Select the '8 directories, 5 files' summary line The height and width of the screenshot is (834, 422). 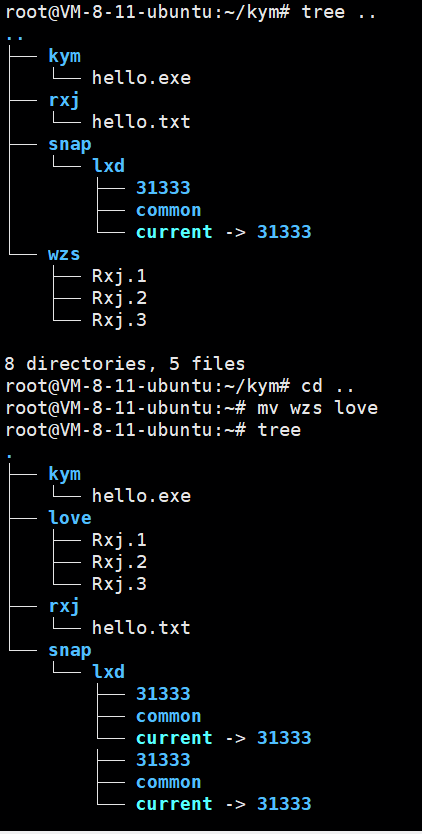[125, 364]
